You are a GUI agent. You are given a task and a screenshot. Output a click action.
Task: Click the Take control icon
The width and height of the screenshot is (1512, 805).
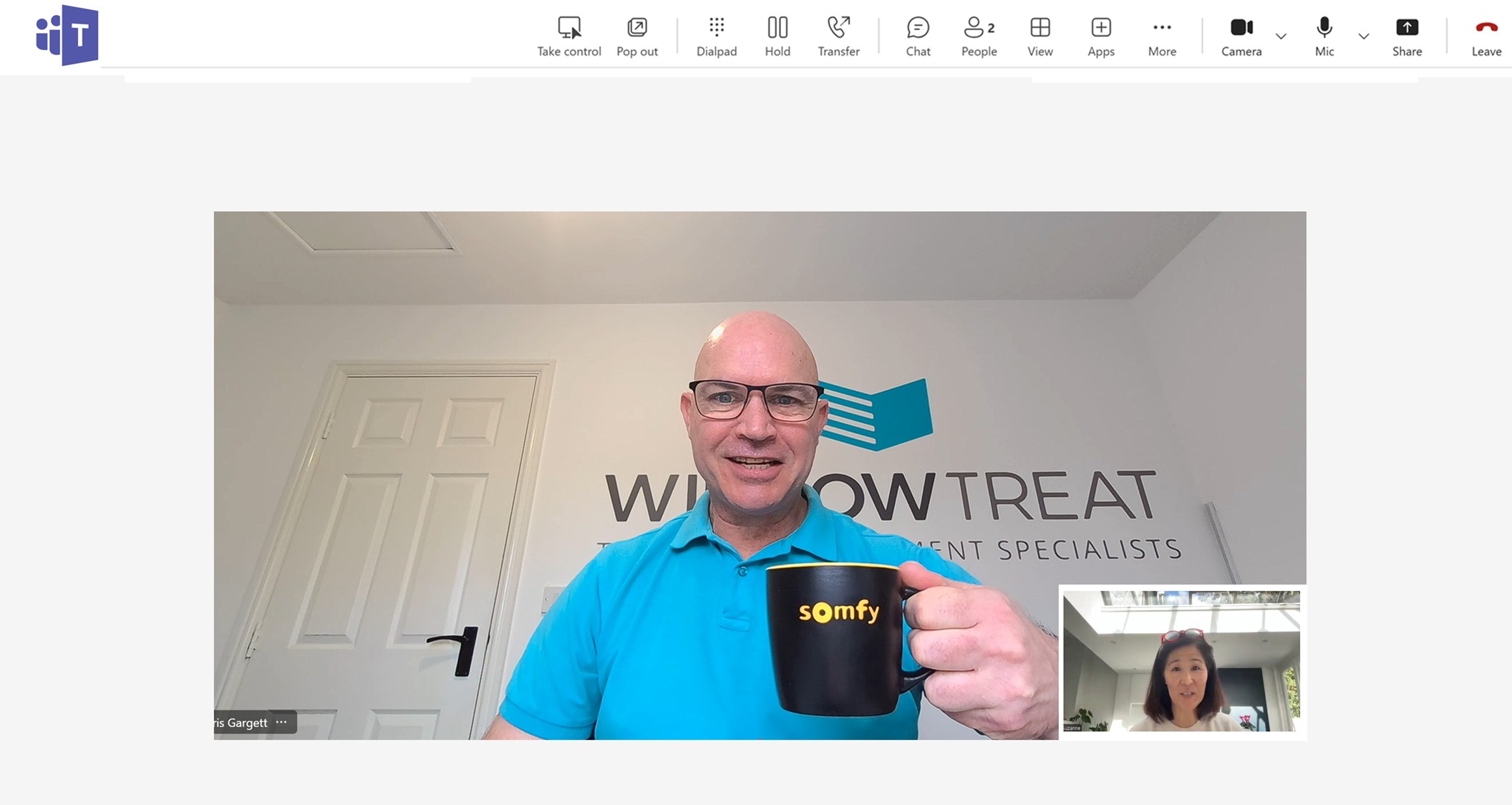569,29
